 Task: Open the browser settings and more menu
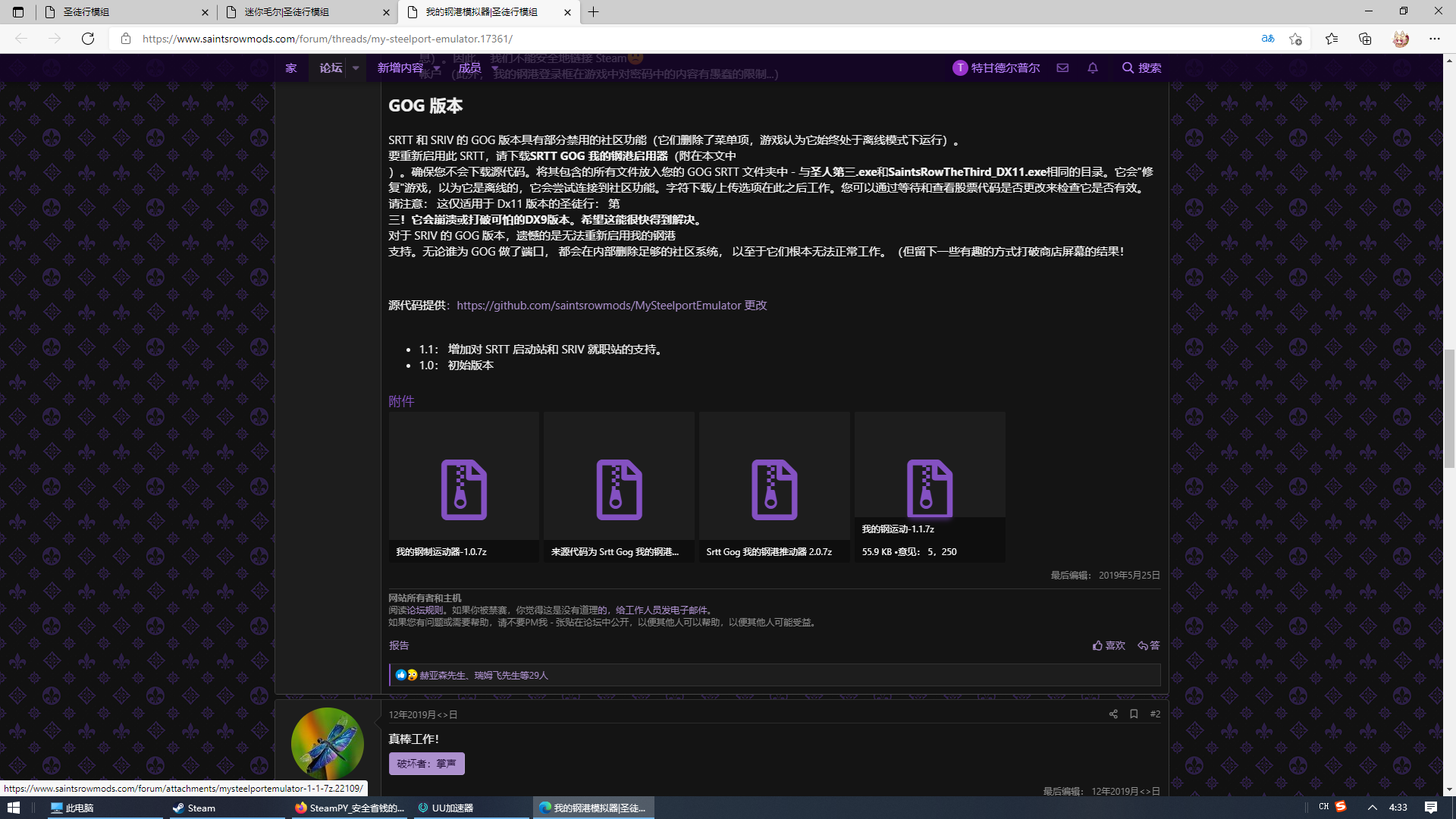pyautogui.click(x=1434, y=39)
